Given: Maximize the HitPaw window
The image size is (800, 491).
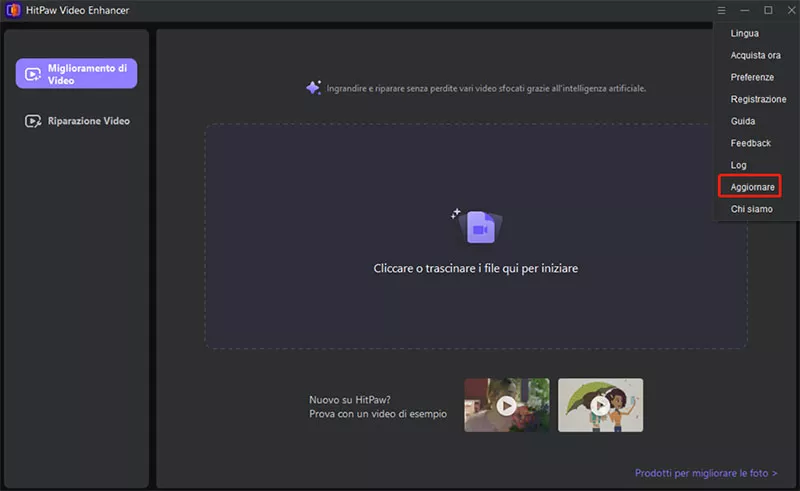Looking at the screenshot, I should tap(768, 10).
